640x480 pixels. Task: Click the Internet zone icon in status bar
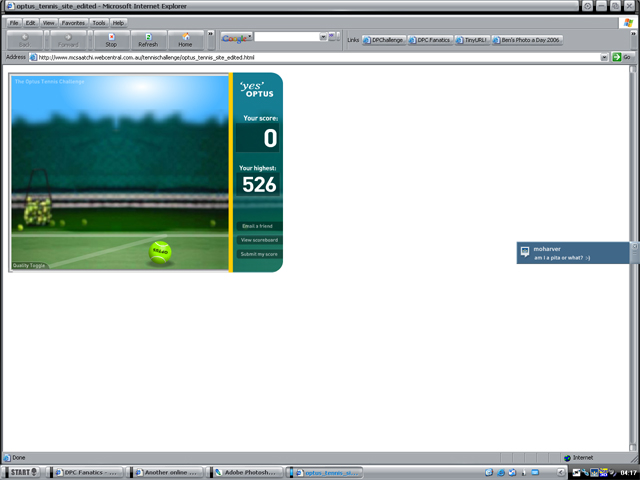tap(567, 458)
